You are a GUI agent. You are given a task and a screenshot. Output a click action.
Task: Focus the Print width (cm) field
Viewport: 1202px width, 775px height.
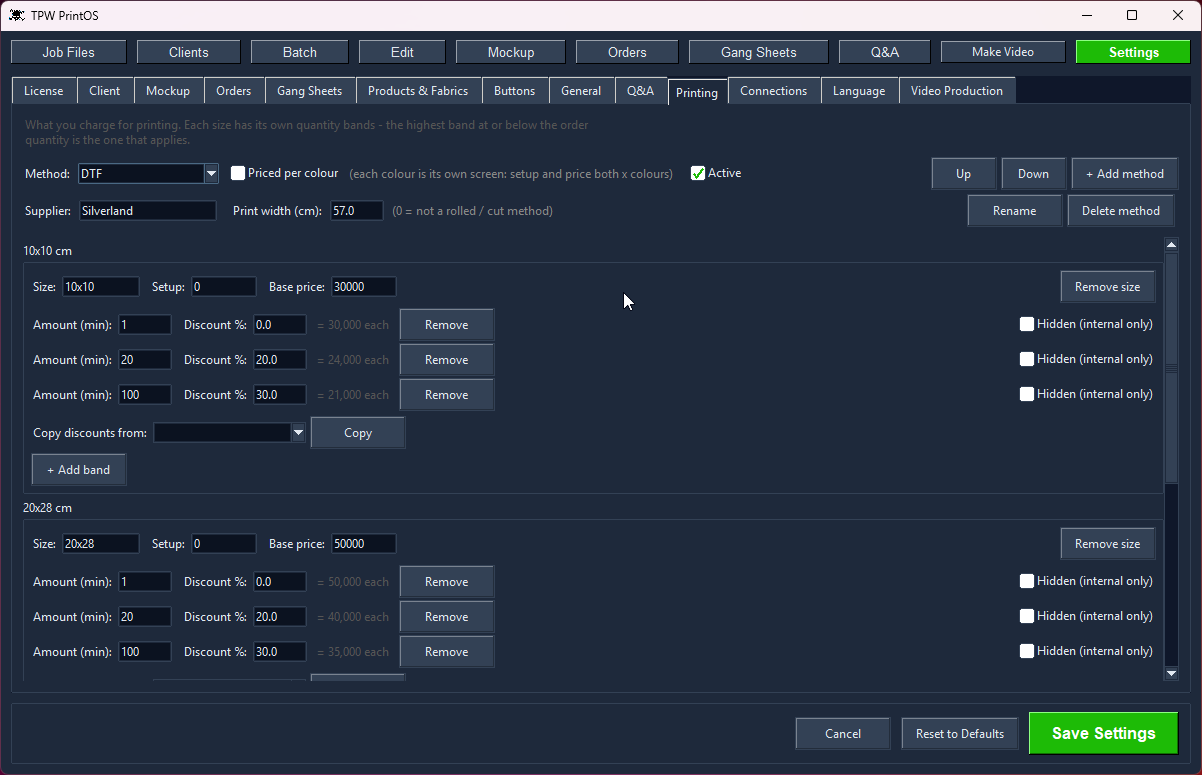(357, 211)
